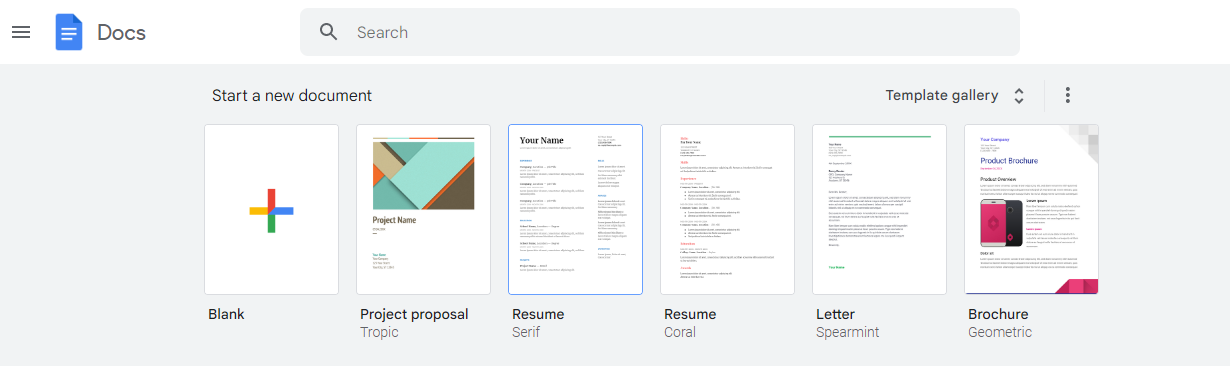This screenshot has height=370, width=1230.
Task: Click the magnifying glass search icon
Action: [x=329, y=32]
